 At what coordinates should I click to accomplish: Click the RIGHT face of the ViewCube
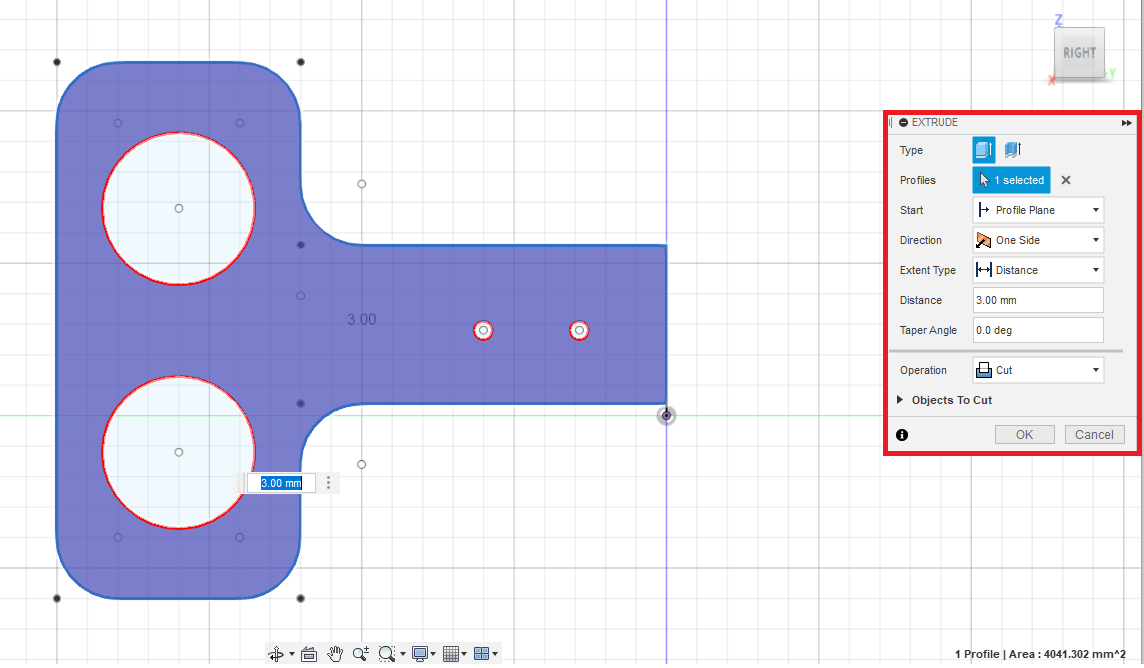pos(1079,53)
